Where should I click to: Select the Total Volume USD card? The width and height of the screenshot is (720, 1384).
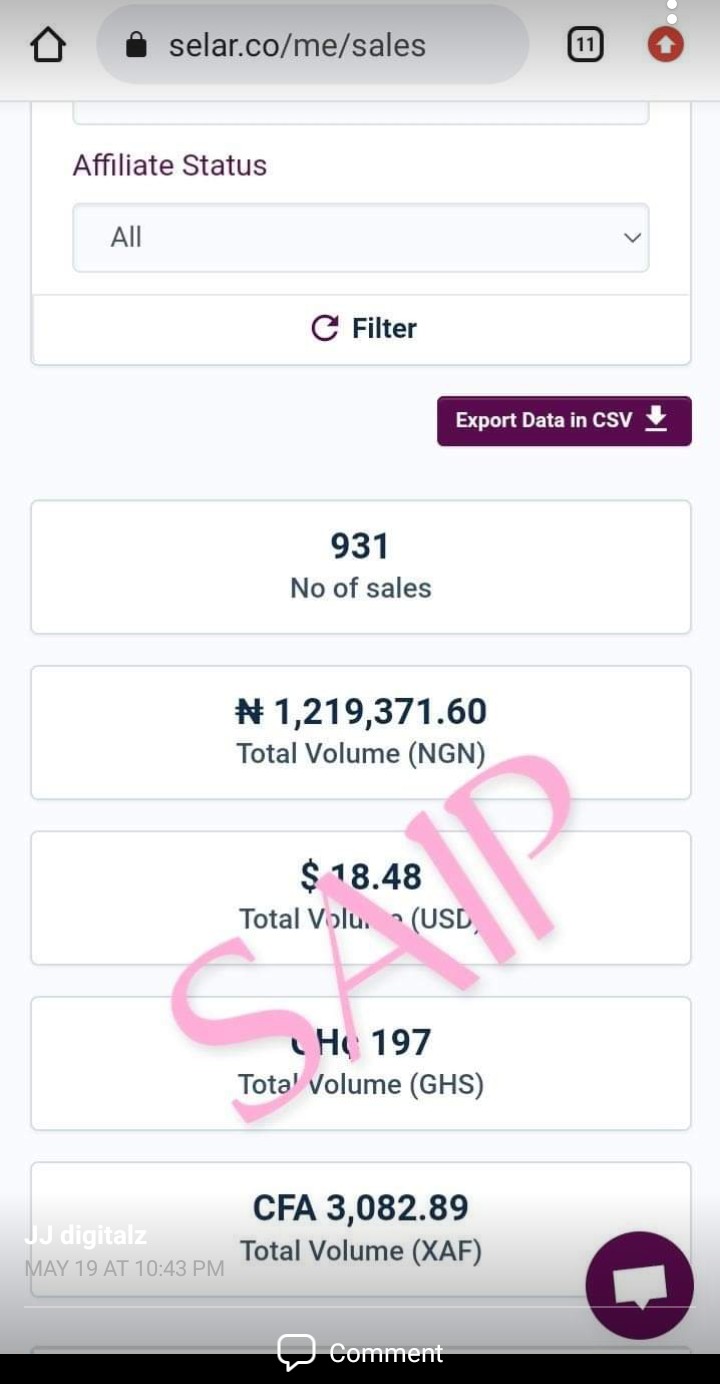(x=360, y=897)
